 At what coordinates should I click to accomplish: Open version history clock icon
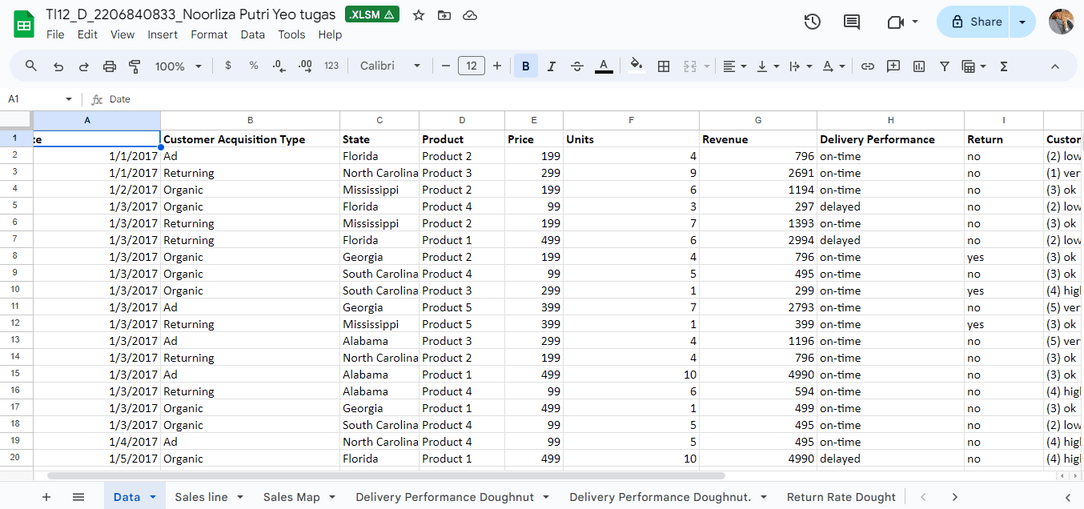point(812,21)
